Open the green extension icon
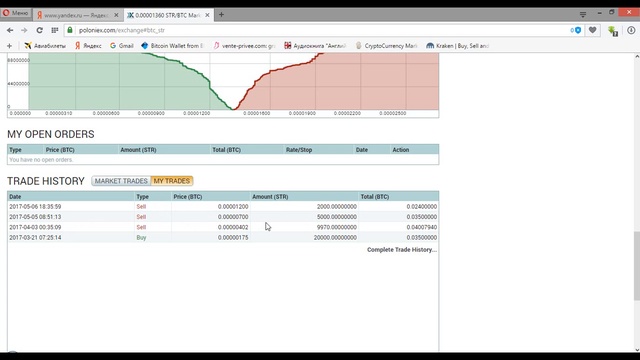Image resolution: width=640 pixels, height=360 pixels. click(613, 31)
